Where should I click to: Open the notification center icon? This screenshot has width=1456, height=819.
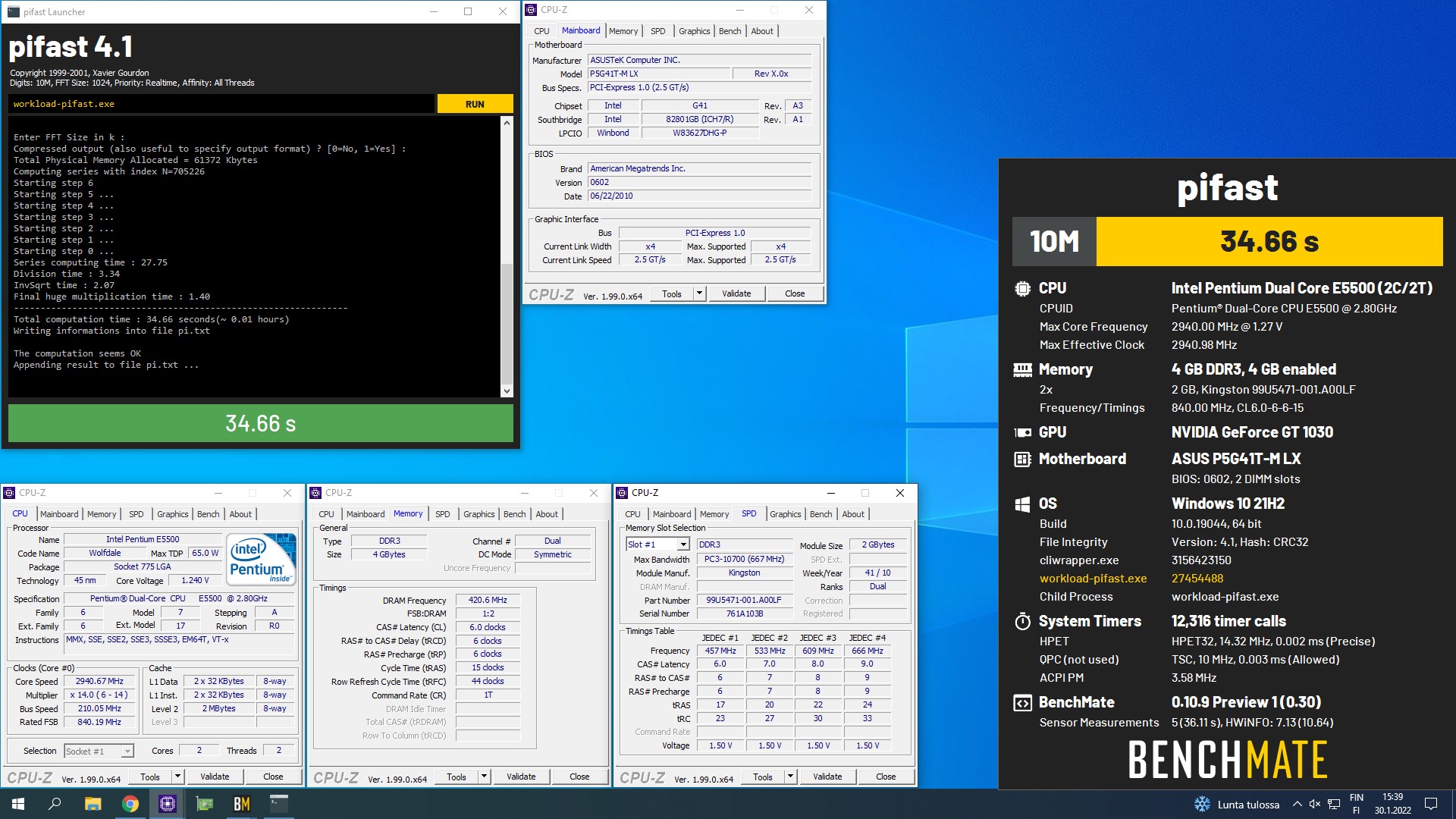(1431, 804)
